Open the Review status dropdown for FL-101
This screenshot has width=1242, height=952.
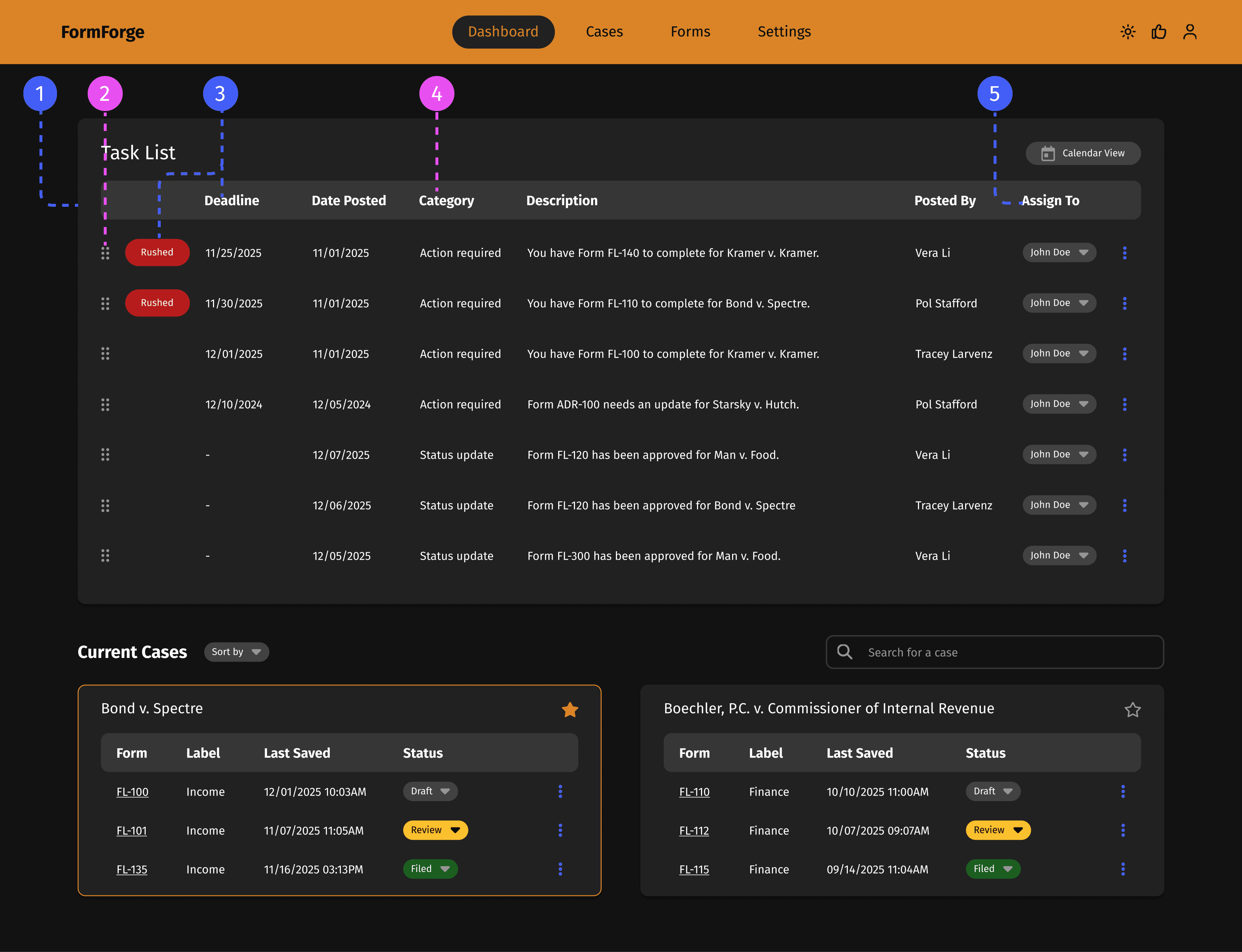(435, 830)
